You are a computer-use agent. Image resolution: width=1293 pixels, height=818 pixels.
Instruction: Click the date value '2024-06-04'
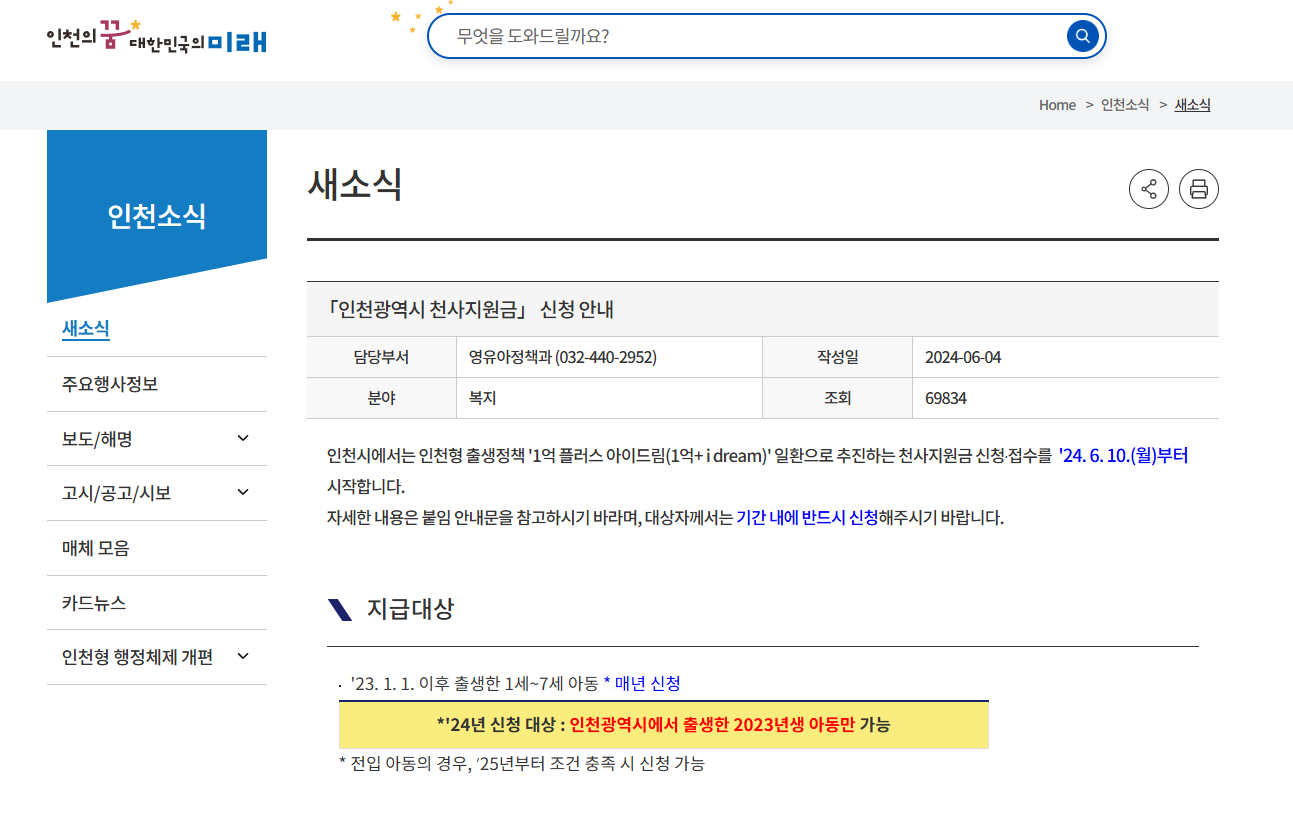coord(963,357)
